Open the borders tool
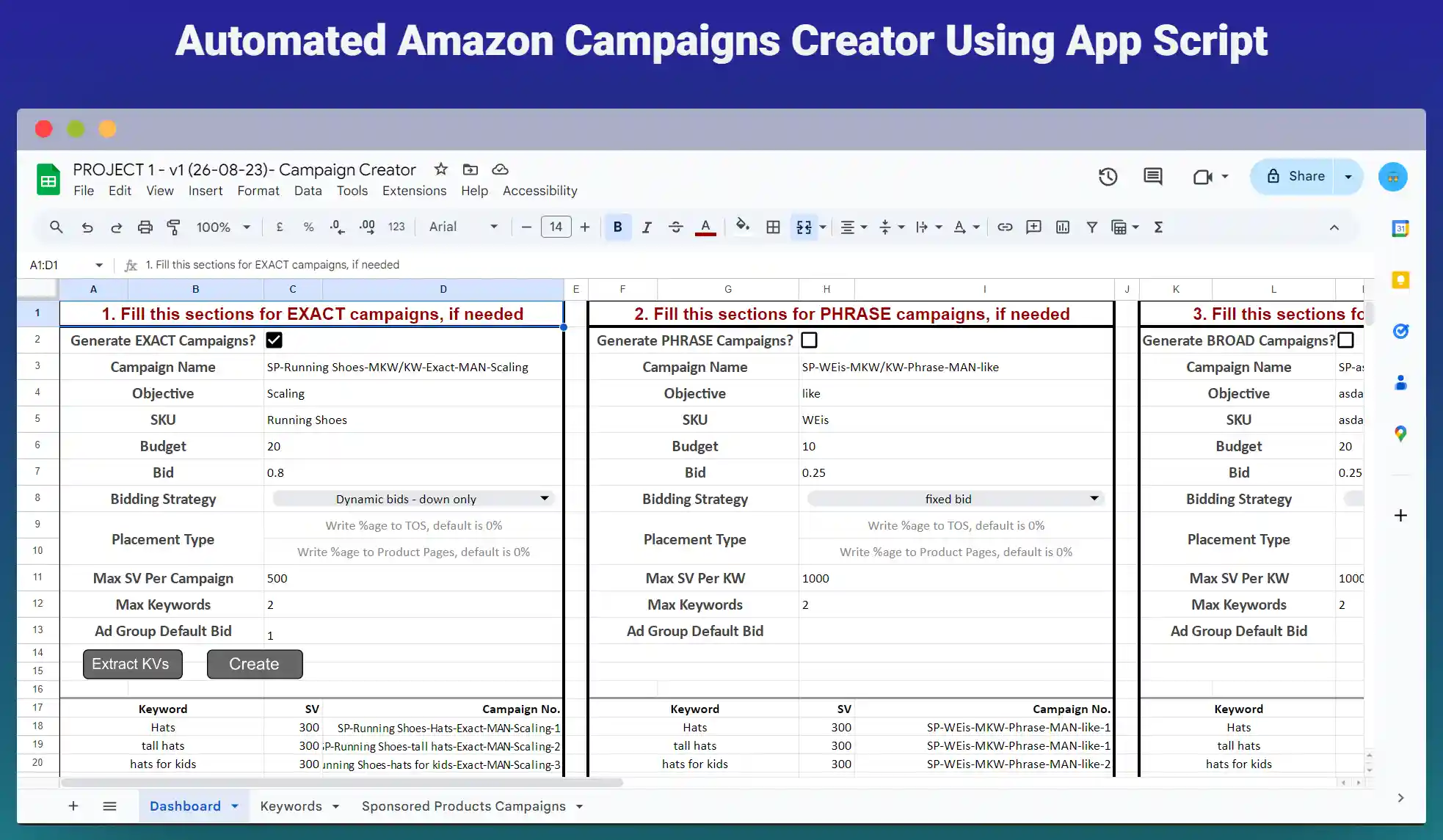 pos(773,227)
